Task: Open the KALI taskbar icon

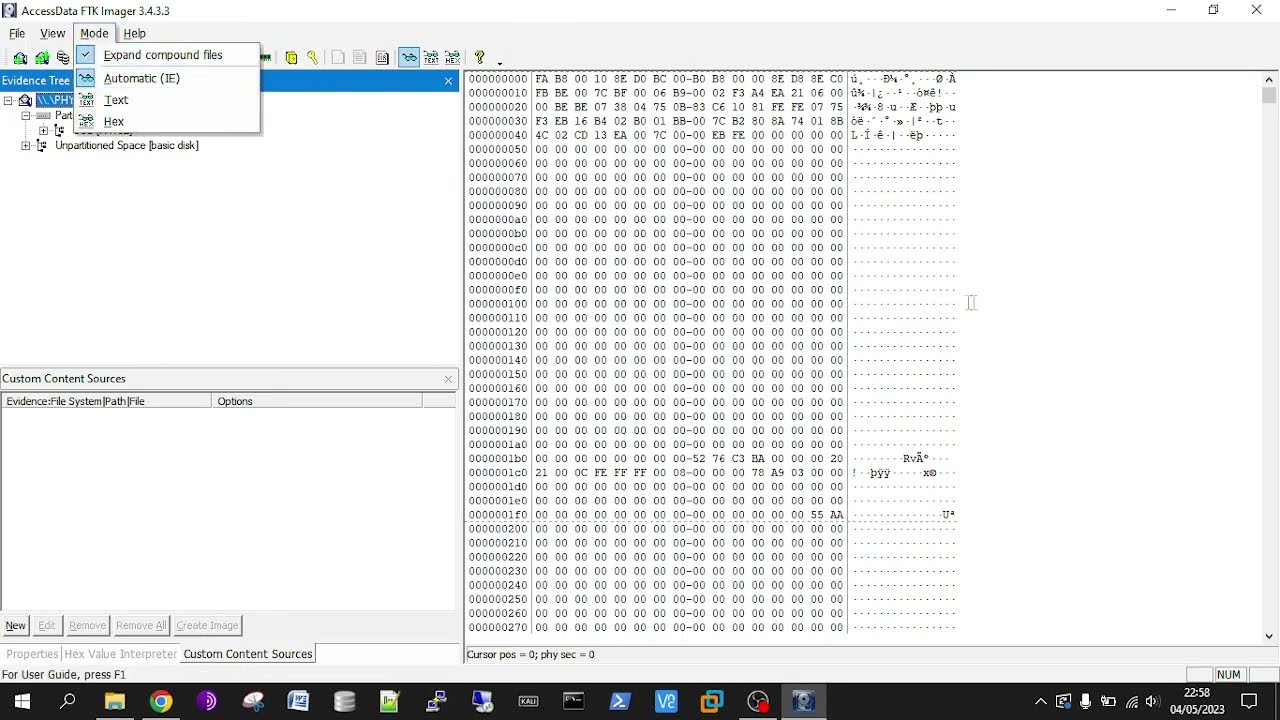Action: point(528,702)
